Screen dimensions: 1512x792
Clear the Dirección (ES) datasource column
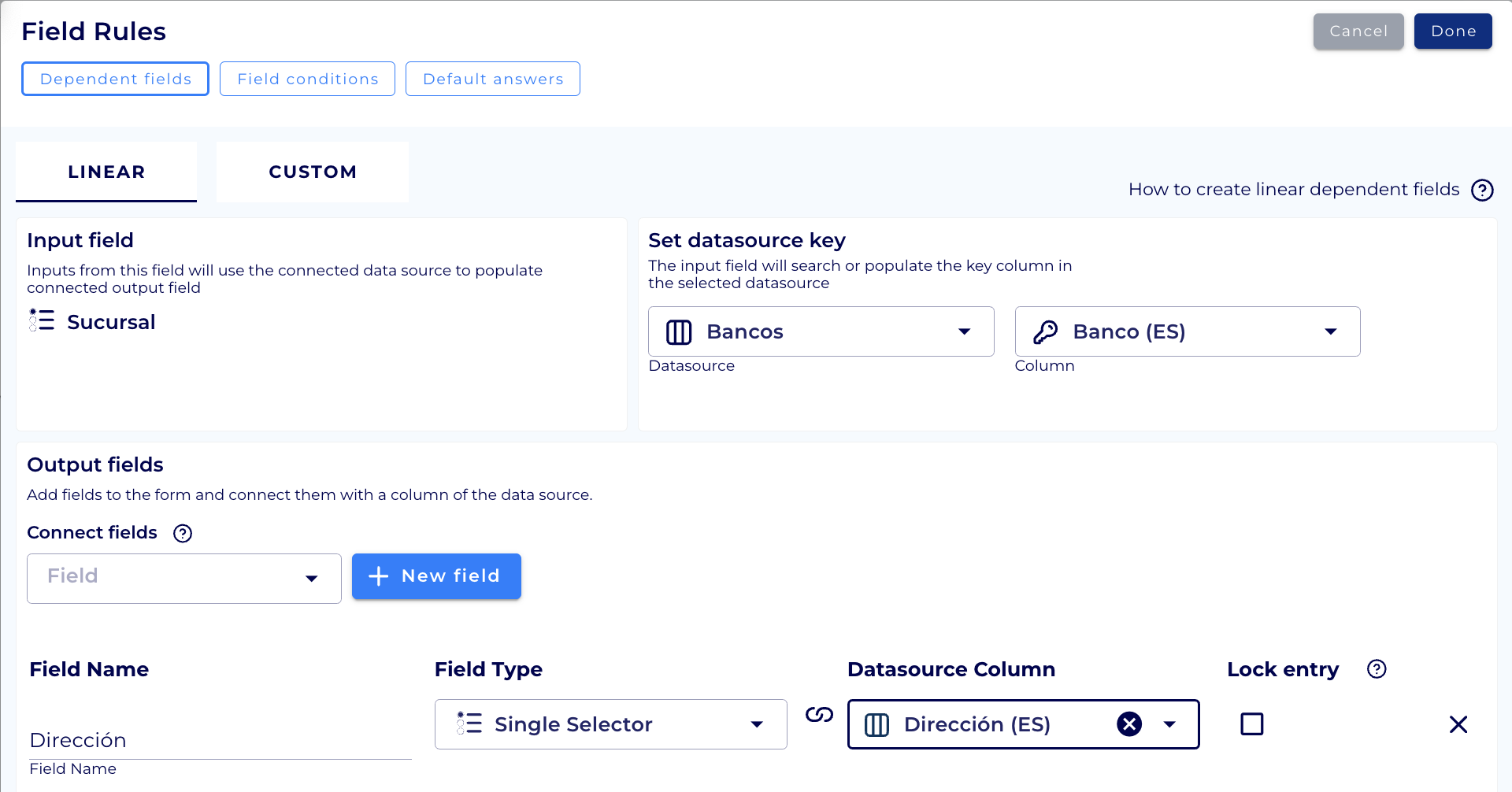[x=1129, y=724]
